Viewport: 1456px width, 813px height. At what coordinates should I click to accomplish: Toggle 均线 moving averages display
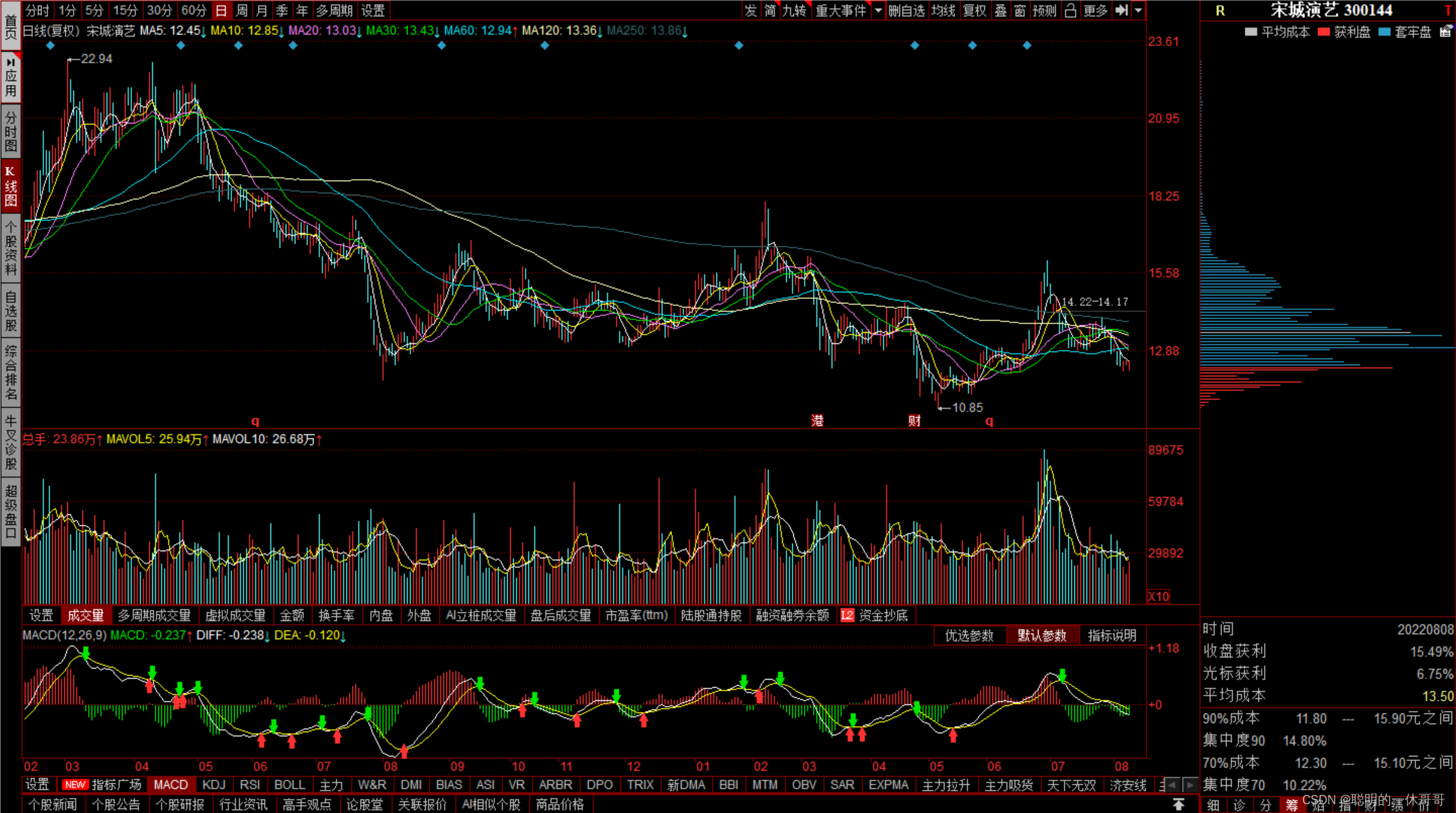point(943,10)
